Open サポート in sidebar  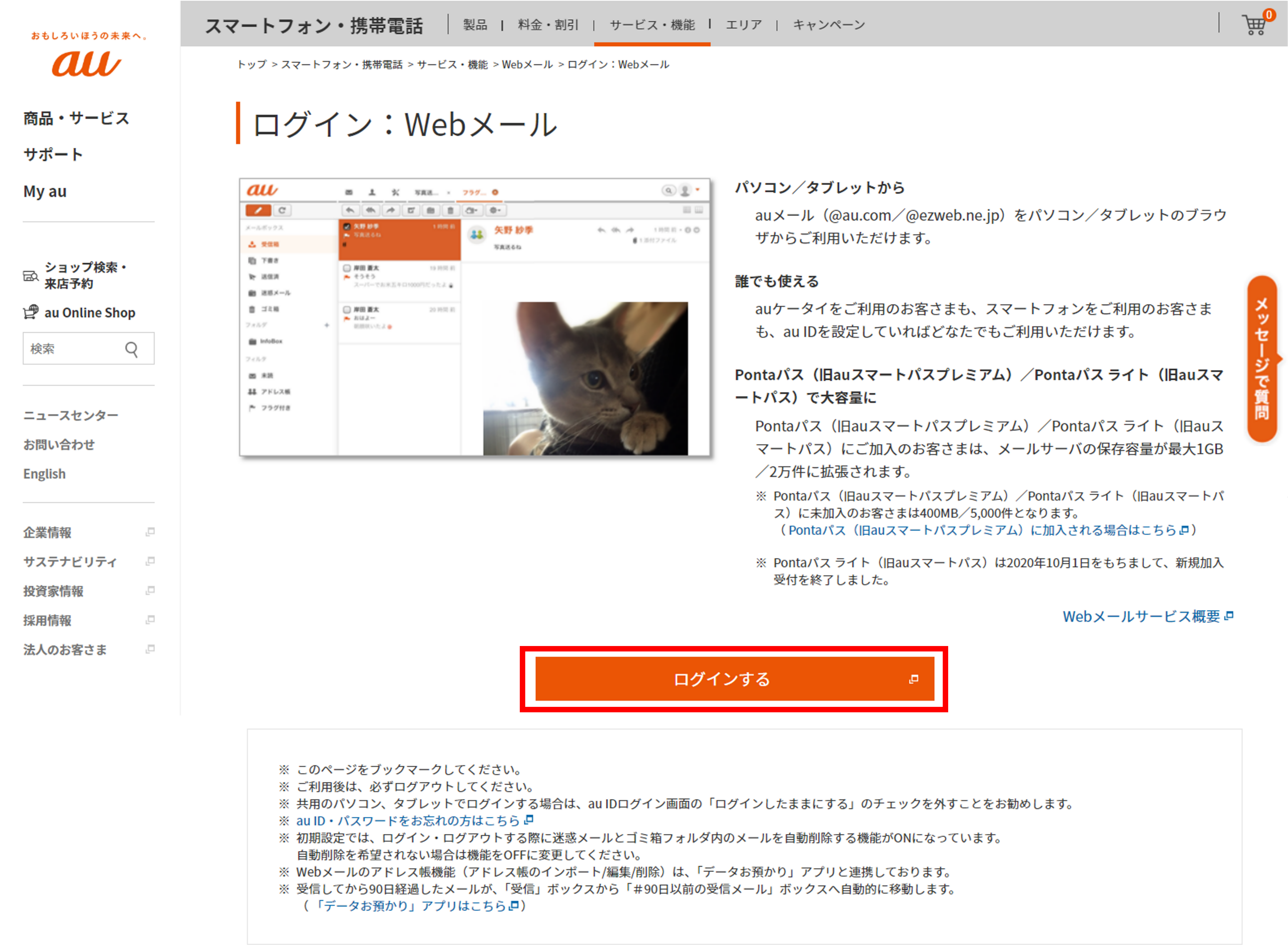[53, 154]
